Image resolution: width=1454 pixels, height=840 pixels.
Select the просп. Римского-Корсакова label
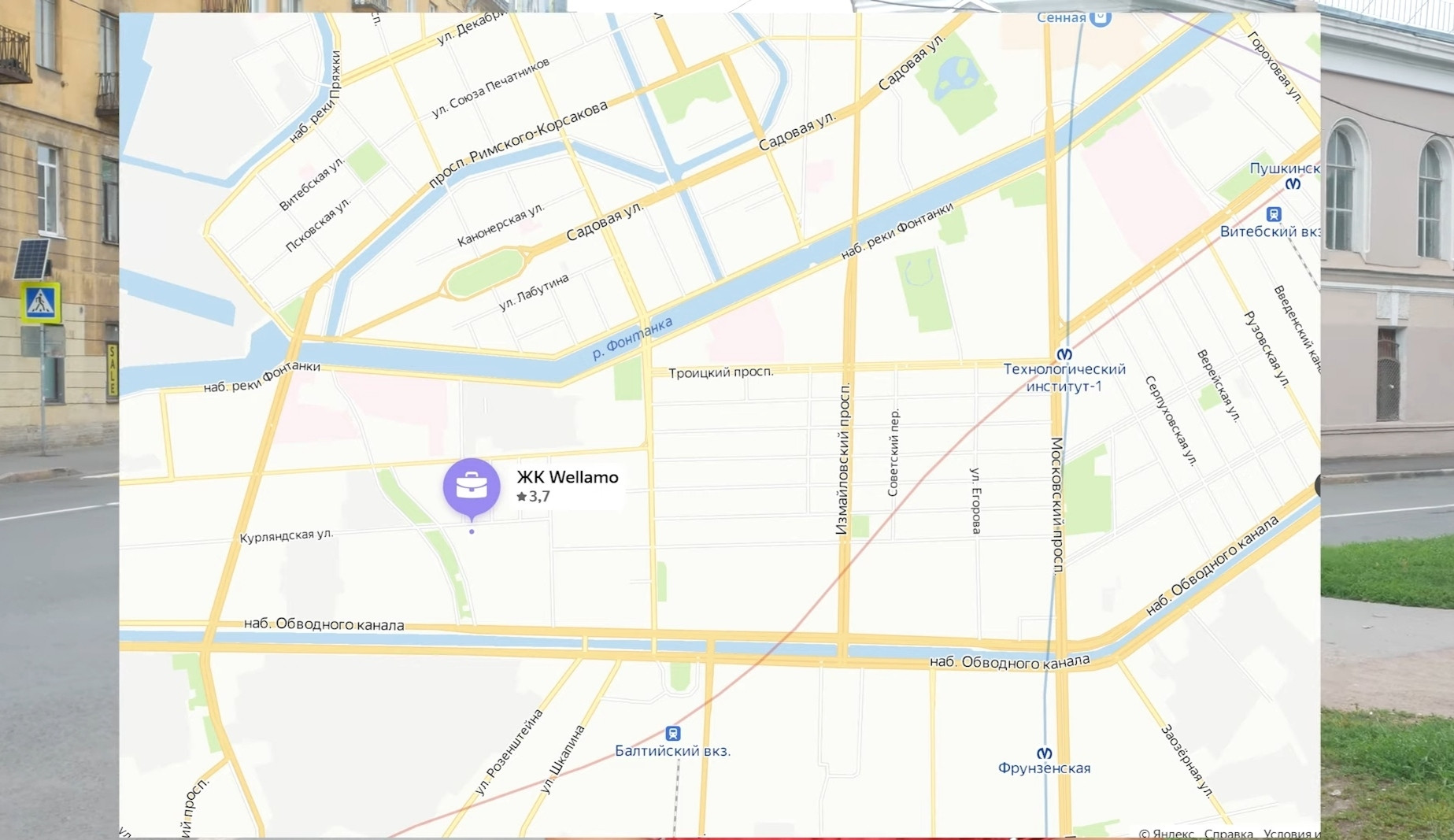click(518, 144)
